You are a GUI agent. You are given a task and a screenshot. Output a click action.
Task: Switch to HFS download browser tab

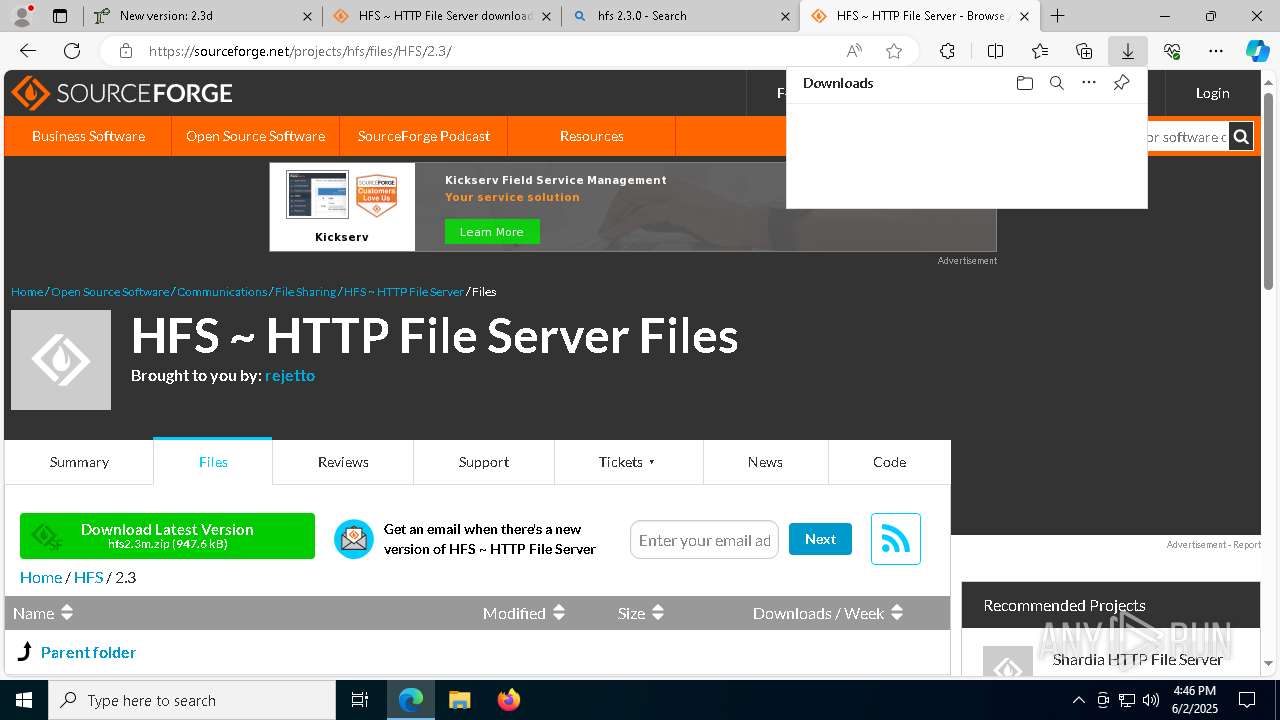(x=441, y=16)
